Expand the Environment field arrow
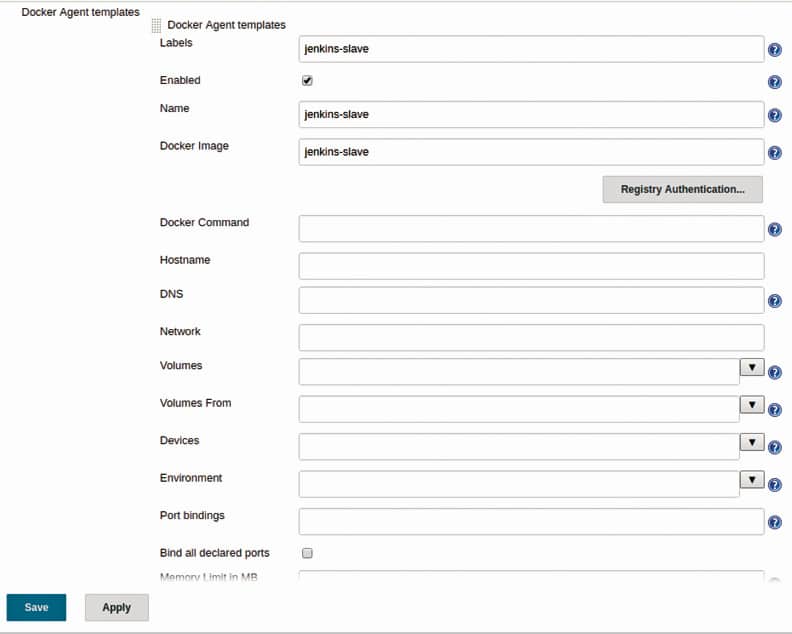 (x=752, y=480)
